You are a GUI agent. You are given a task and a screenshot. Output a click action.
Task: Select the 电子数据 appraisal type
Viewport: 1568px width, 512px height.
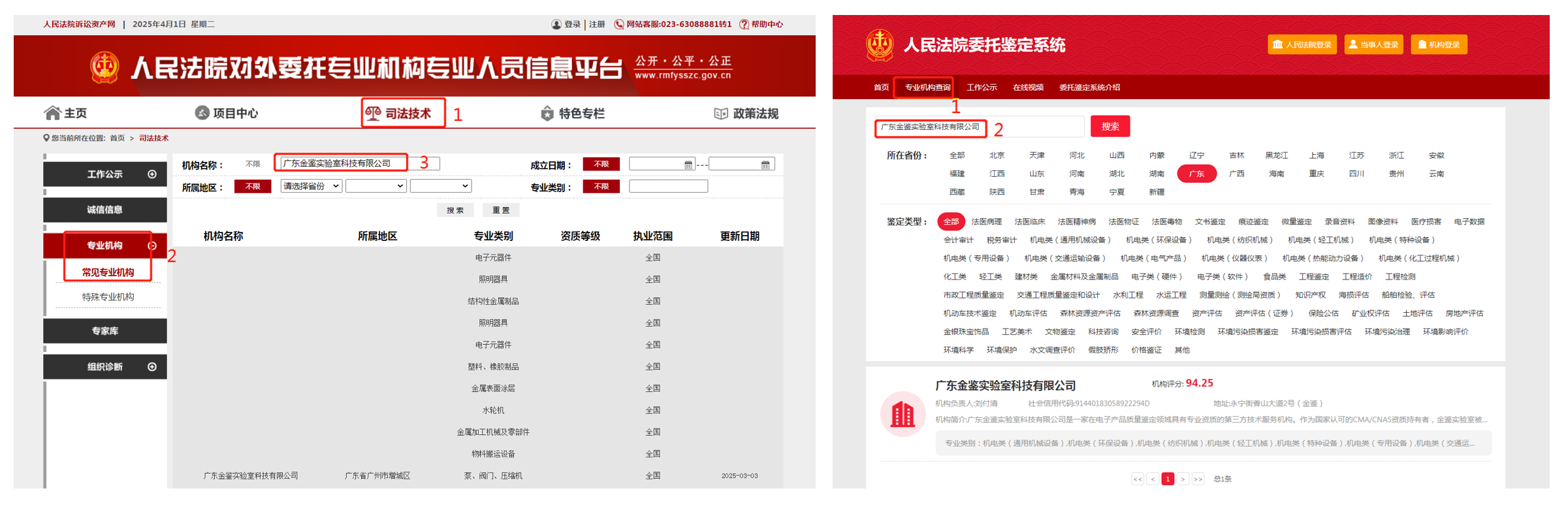1469,222
